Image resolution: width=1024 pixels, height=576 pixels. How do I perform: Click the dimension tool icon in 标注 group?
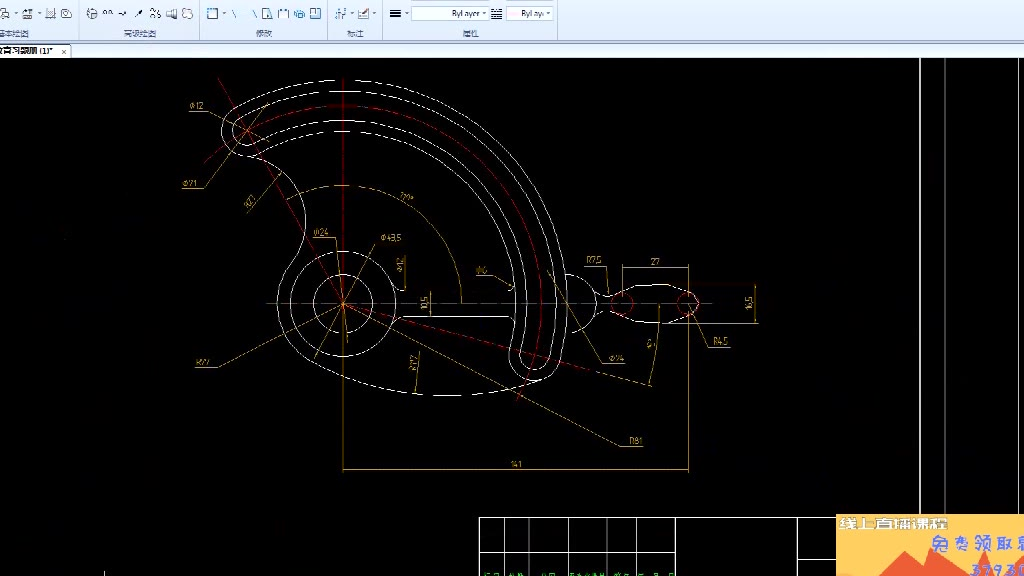click(x=340, y=14)
